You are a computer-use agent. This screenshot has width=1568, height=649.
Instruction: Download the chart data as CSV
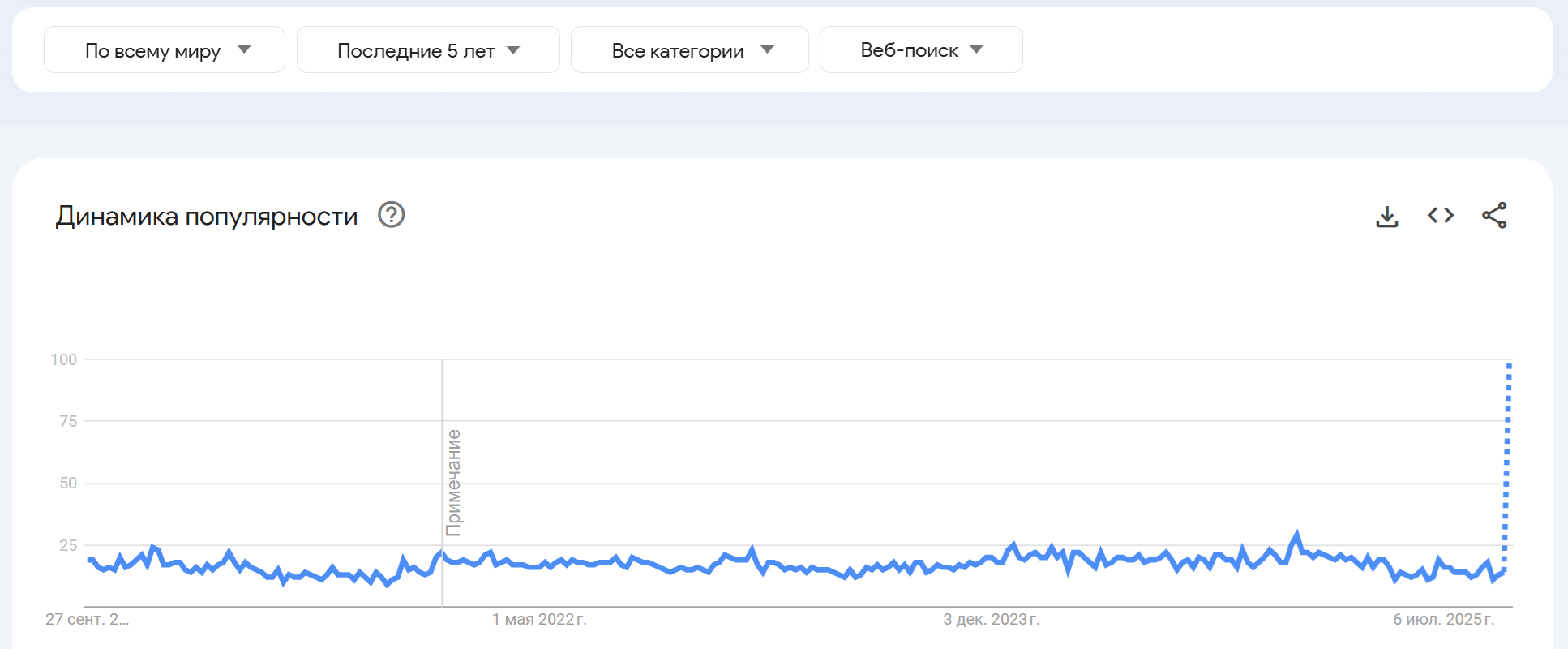[x=1387, y=216]
